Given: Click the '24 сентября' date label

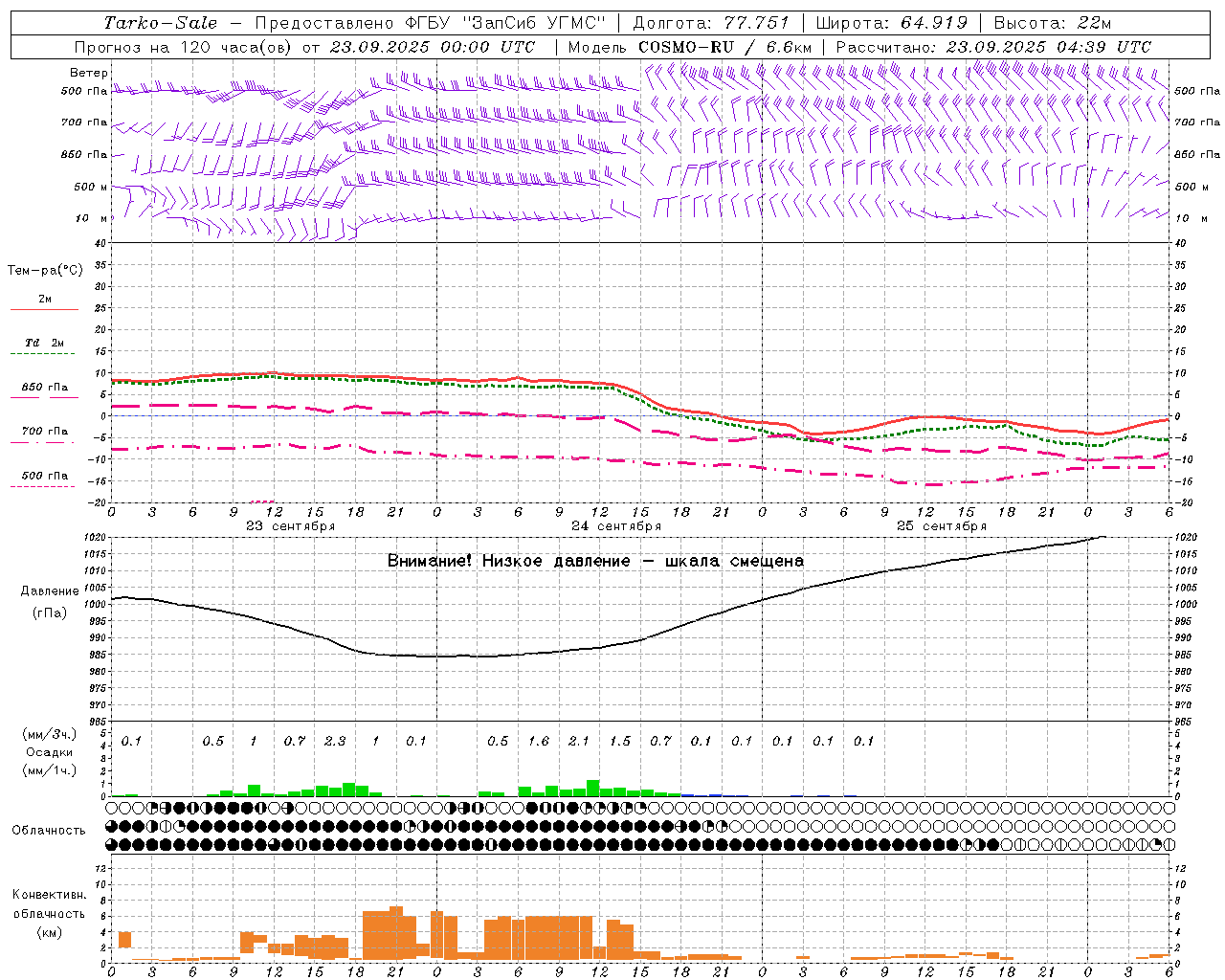Looking at the screenshot, I should 616,526.
